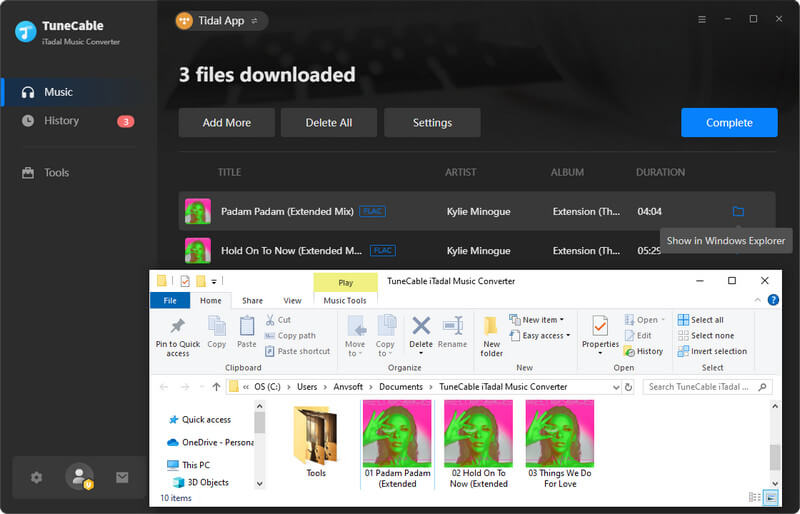This screenshot has height=514, width=800.
Task: Click Documents in the address breadcrumb
Action: coord(401,387)
